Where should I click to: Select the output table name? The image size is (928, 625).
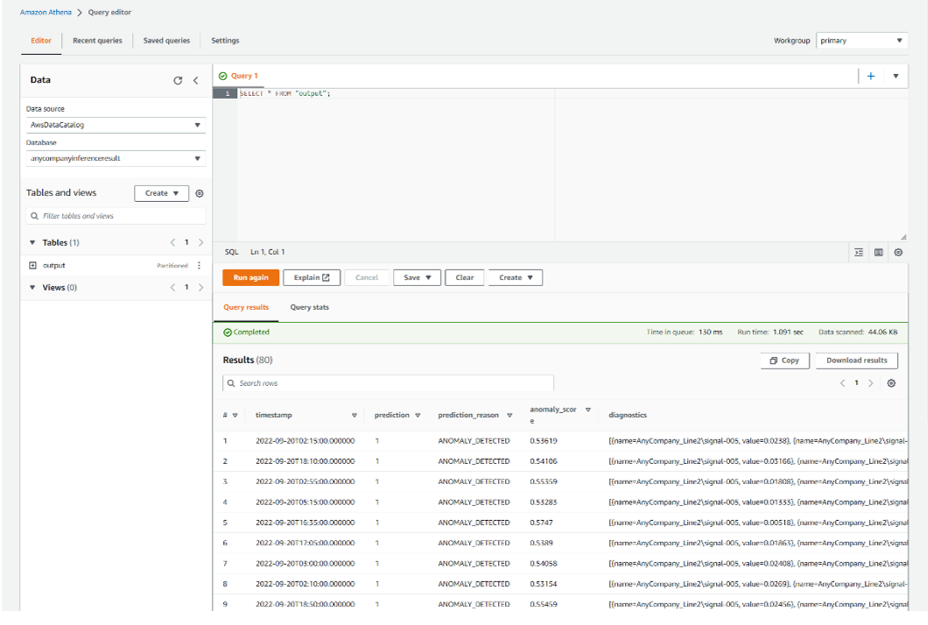(x=54, y=266)
